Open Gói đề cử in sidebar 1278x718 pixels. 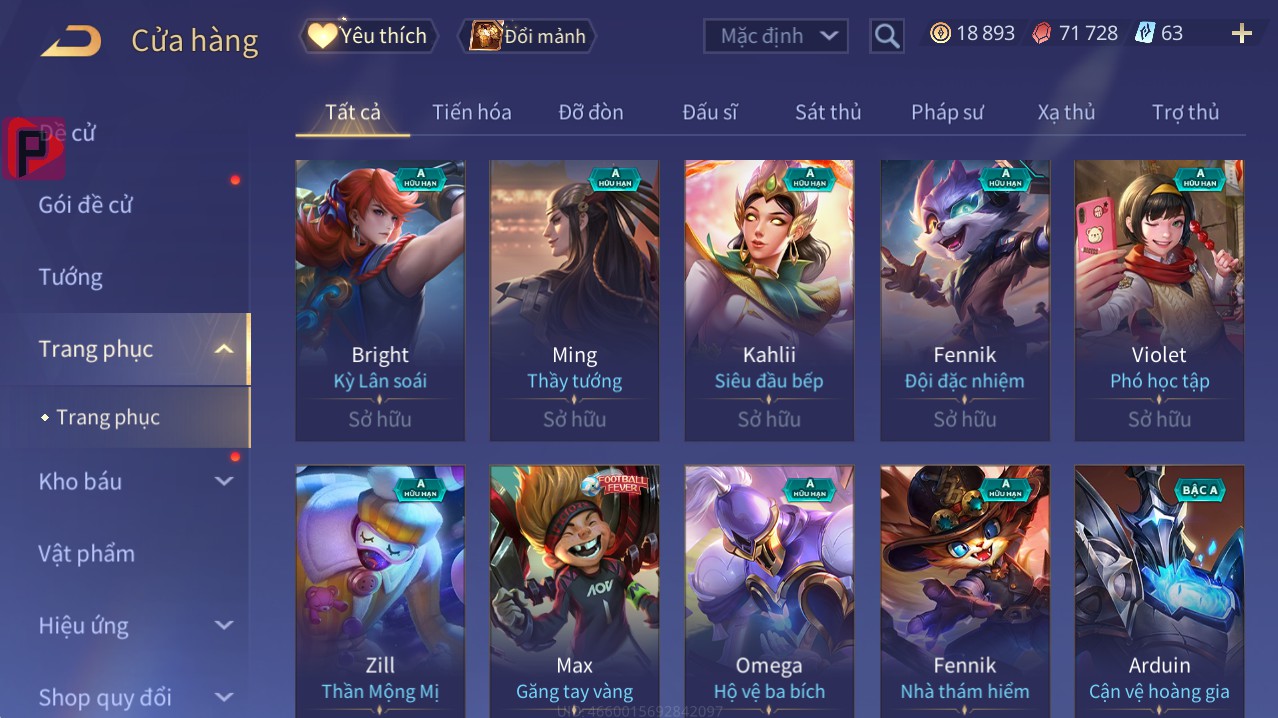point(86,205)
